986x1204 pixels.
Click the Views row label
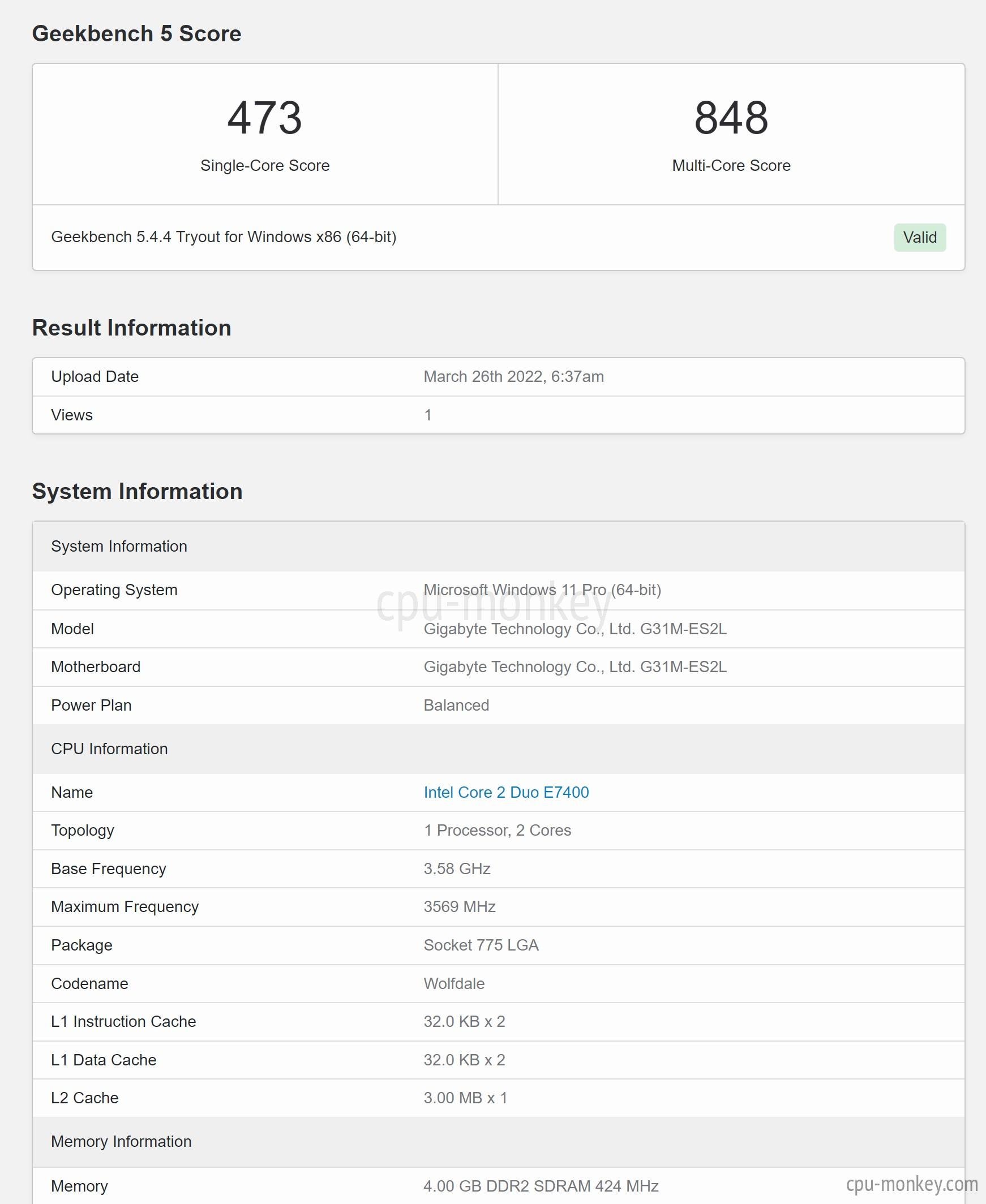(x=71, y=415)
